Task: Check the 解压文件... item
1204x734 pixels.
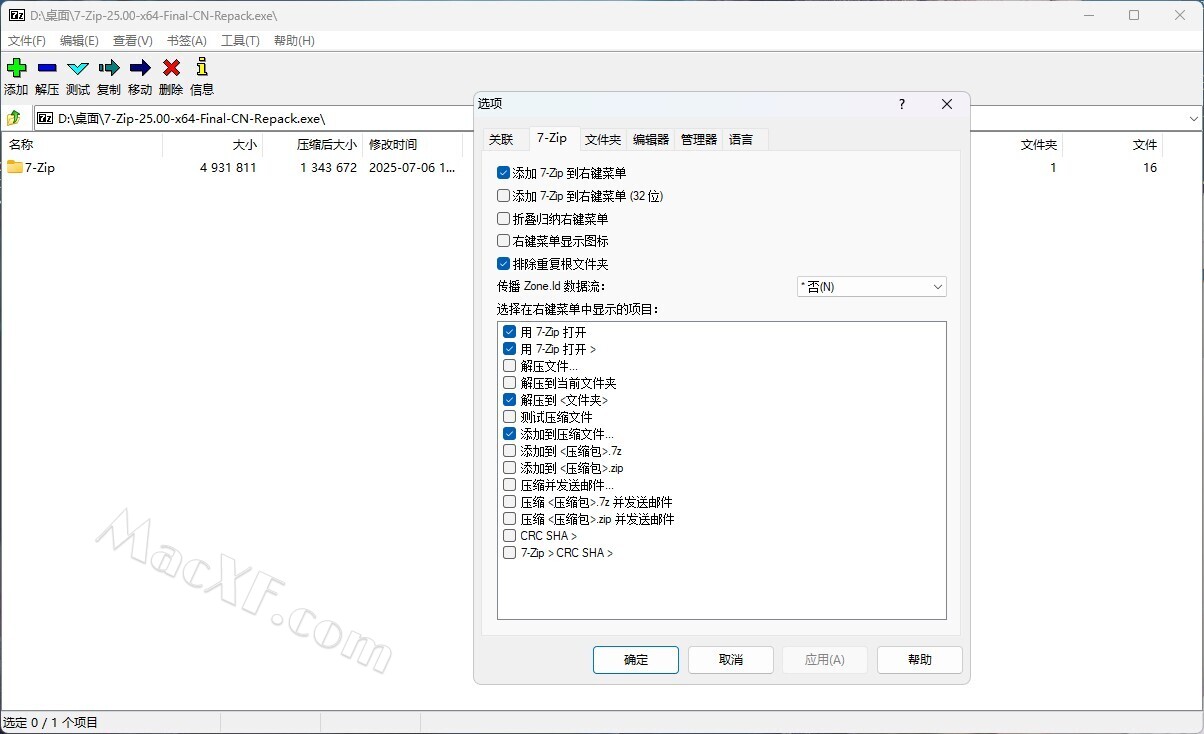Action: click(510, 366)
